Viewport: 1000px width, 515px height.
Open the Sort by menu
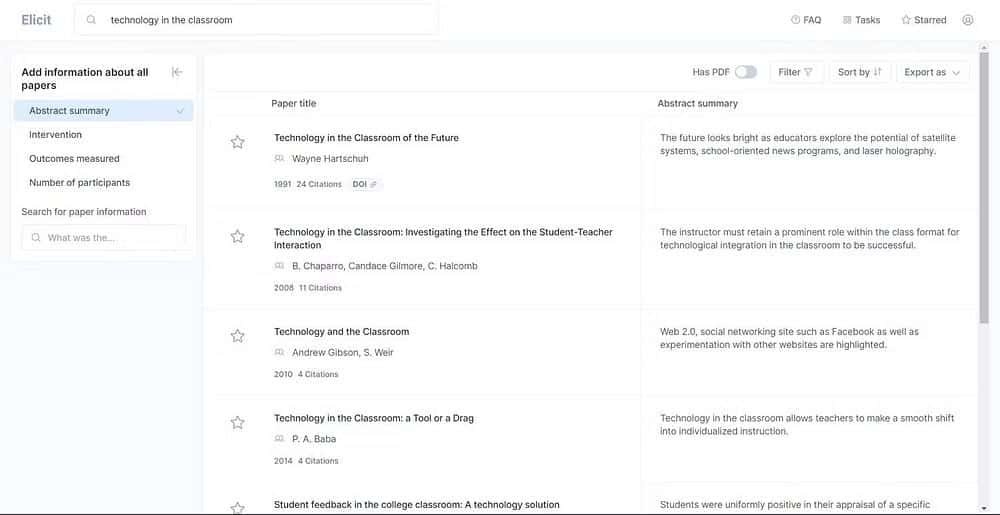859,72
